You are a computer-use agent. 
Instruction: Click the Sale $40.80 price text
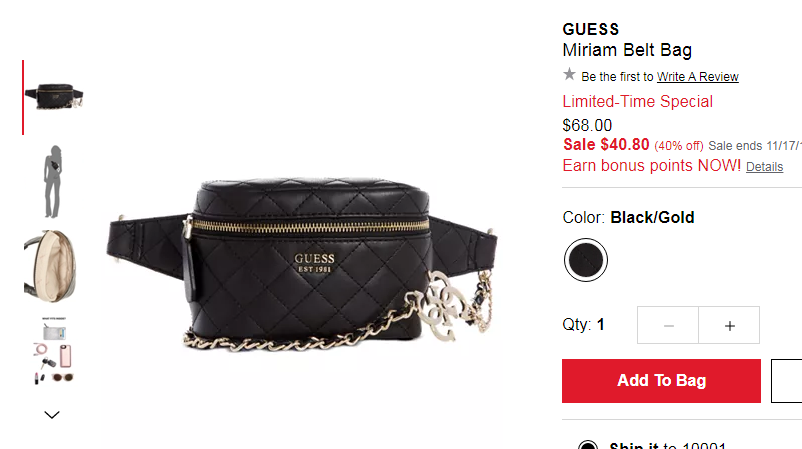606,145
